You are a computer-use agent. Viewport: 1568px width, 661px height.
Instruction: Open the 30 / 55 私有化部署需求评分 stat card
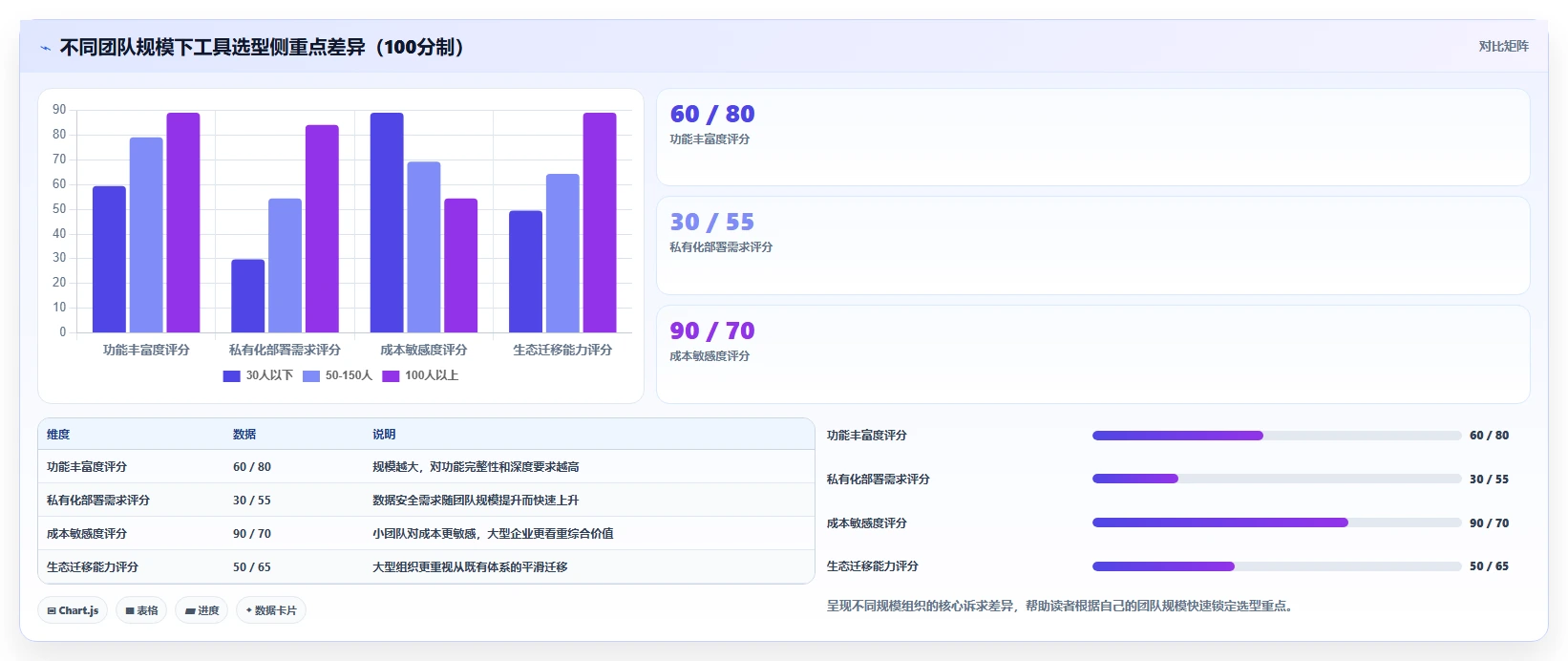pyautogui.click(x=1093, y=245)
